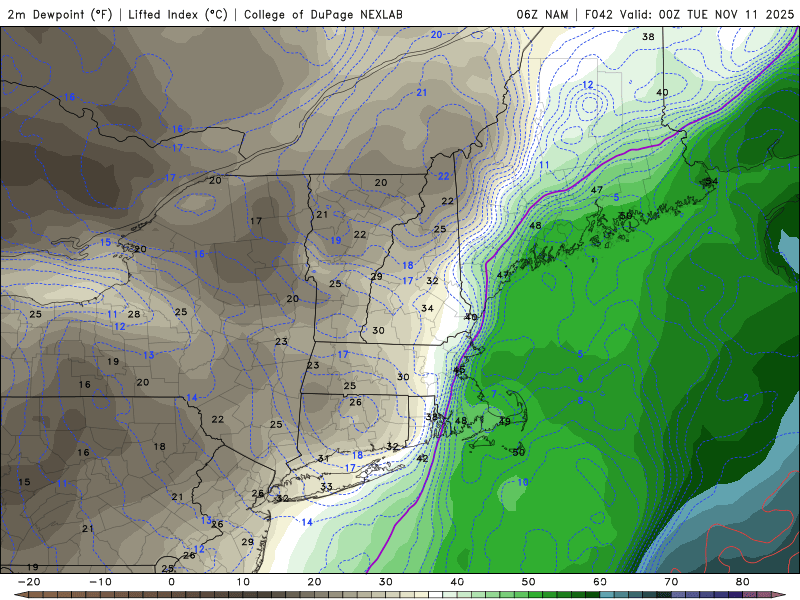Screen dimensions: 800x600
Task: Click the "2m Dewpoint (°F)" title text
Action: 60,14
